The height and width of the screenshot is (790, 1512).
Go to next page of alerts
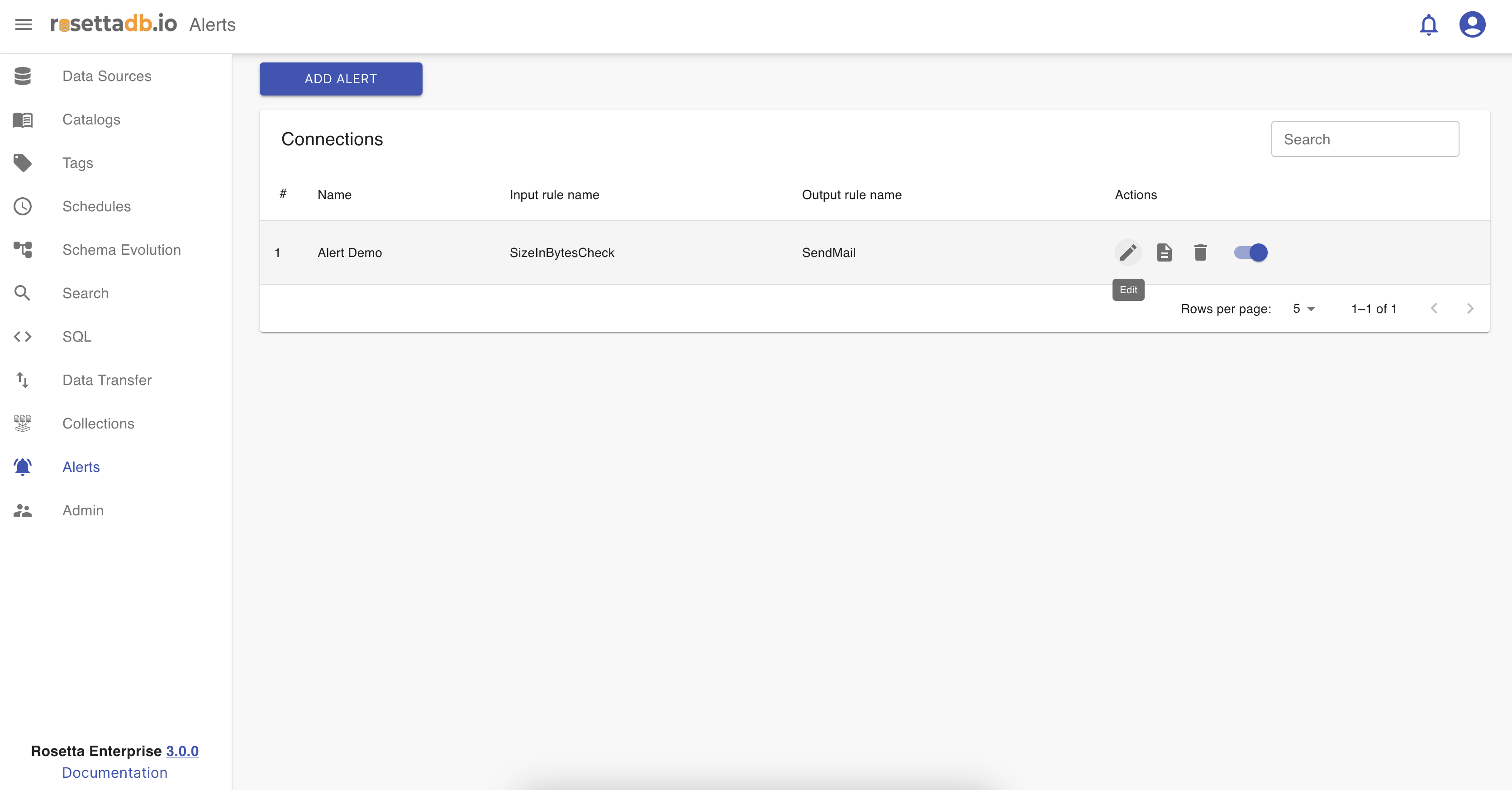pyautogui.click(x=1470, y=309)
